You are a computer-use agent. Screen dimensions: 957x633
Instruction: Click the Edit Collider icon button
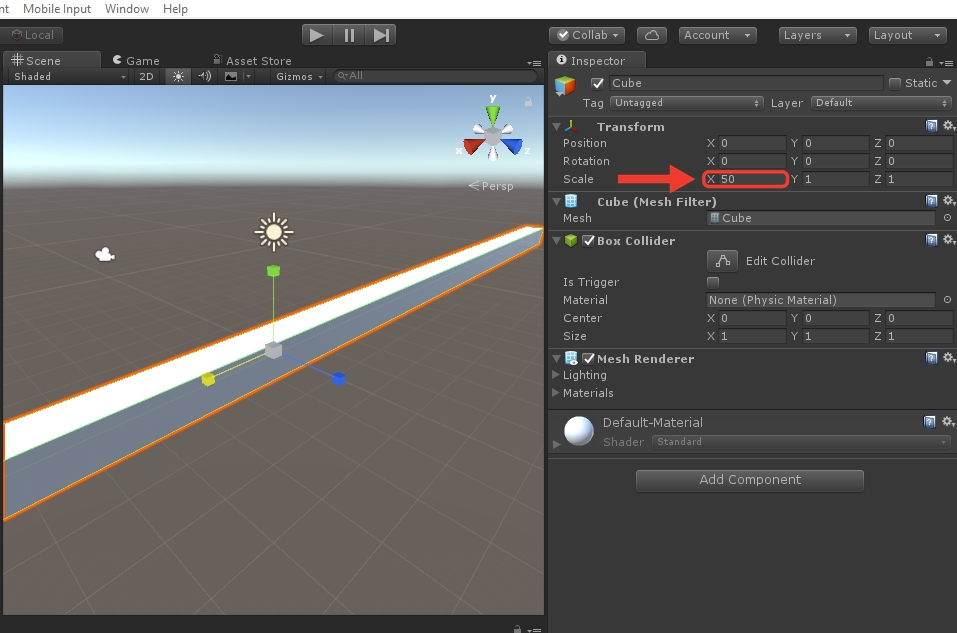click(x=723, y=261)
